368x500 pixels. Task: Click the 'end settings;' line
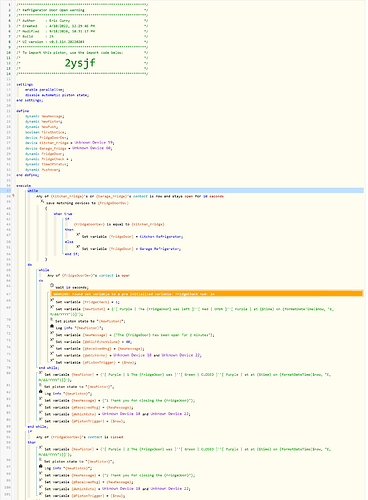(x=30, y=100)
